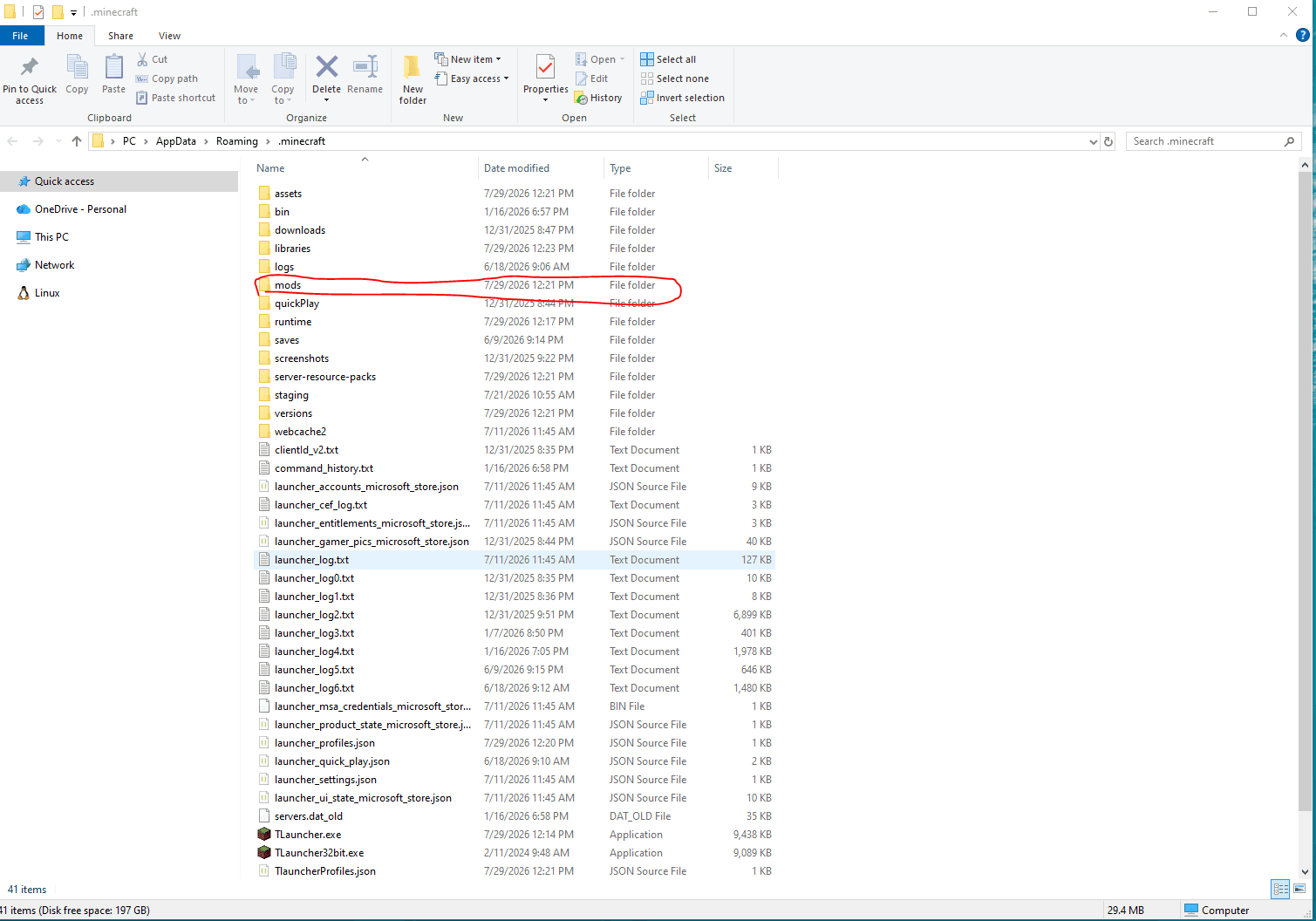This screenshot has width=1316, height=921.
Task: Sort by the Size column header
Action: tap(743, 168)
